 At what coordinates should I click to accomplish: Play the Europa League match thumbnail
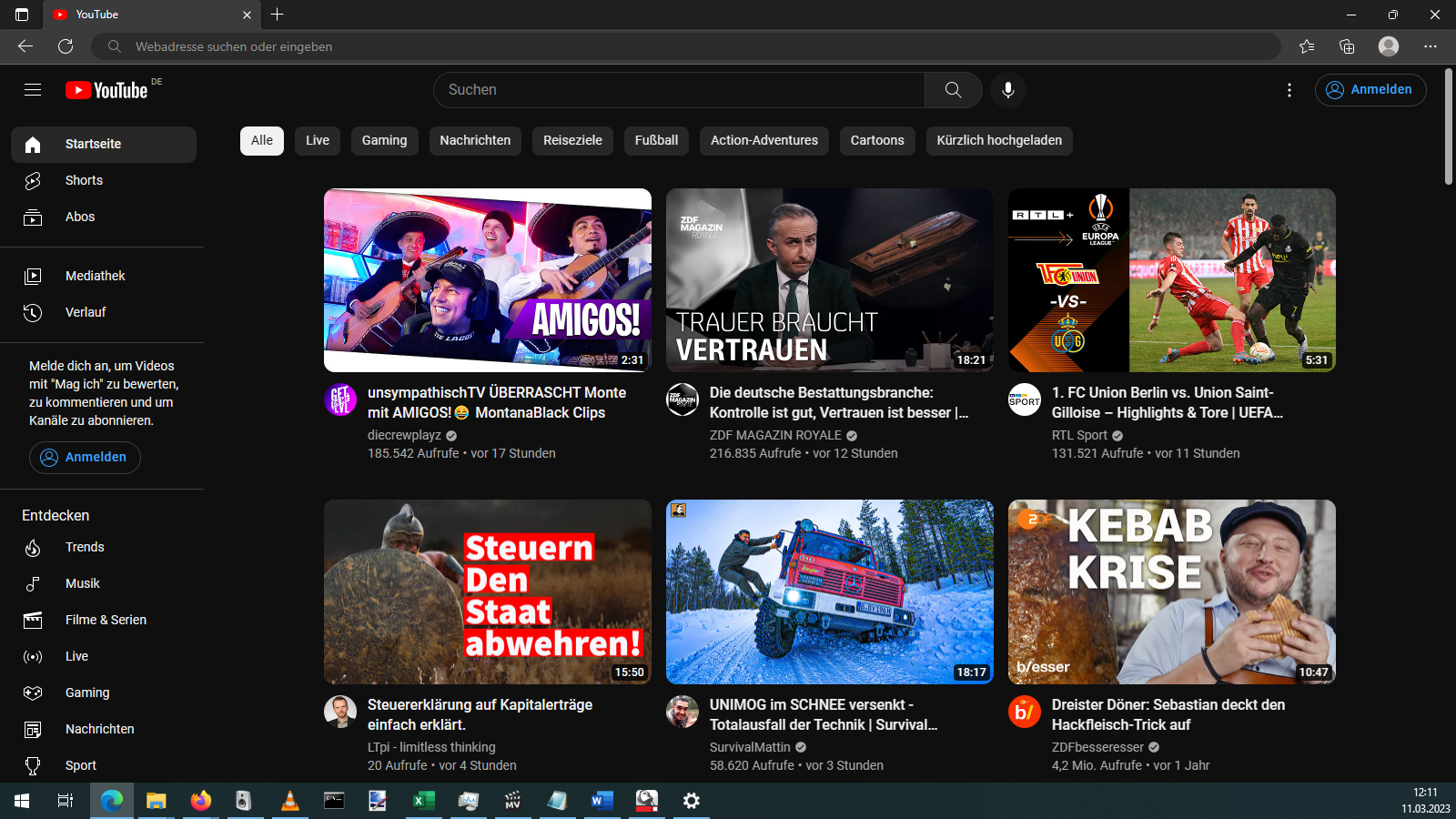pos(1172,280)
